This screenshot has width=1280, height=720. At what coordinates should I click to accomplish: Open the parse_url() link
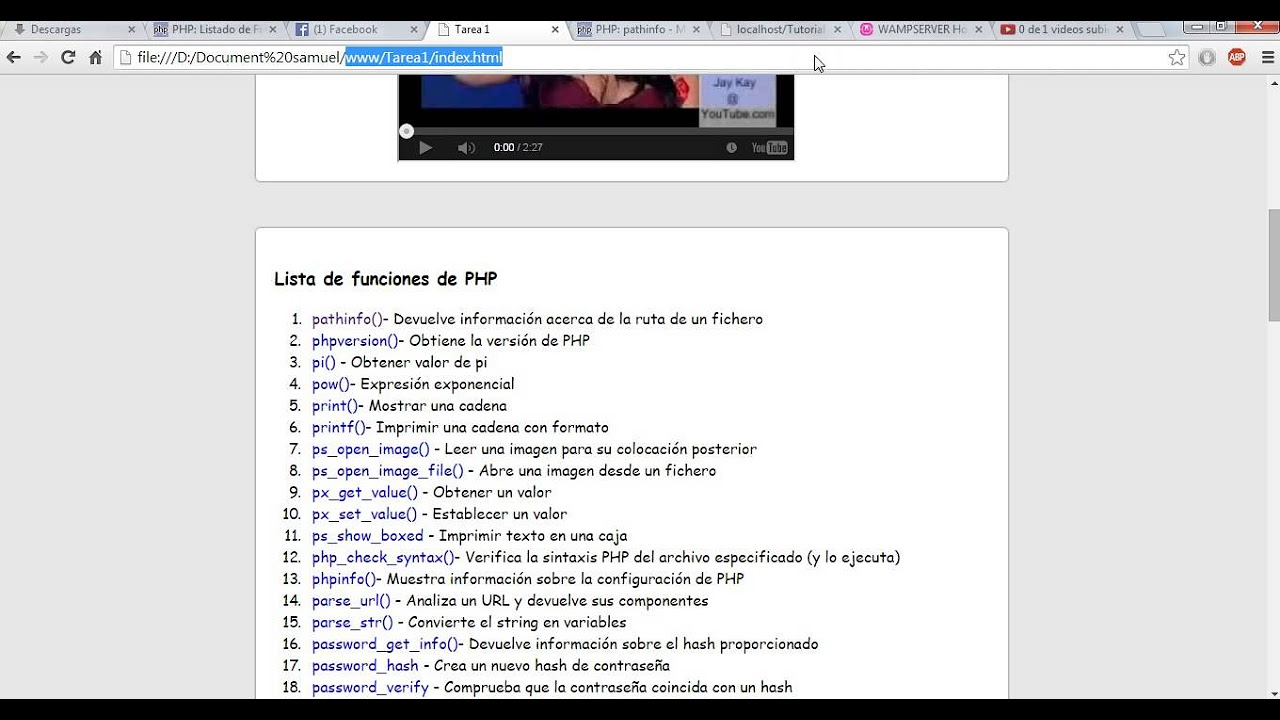pyautogui.click(x=351, y=601)
